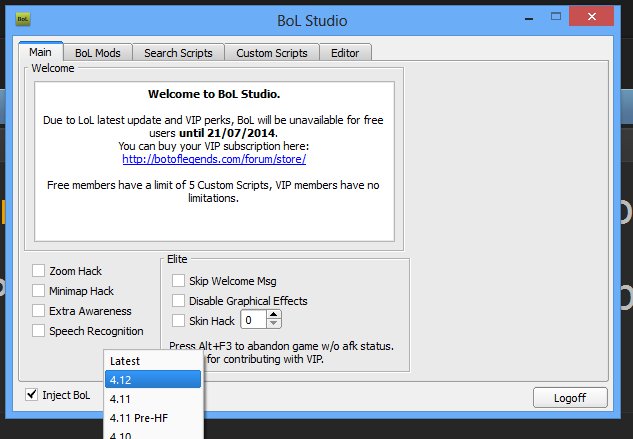
Task: Select 4.11 Pre-HF in version list
Action: [153, 418]
